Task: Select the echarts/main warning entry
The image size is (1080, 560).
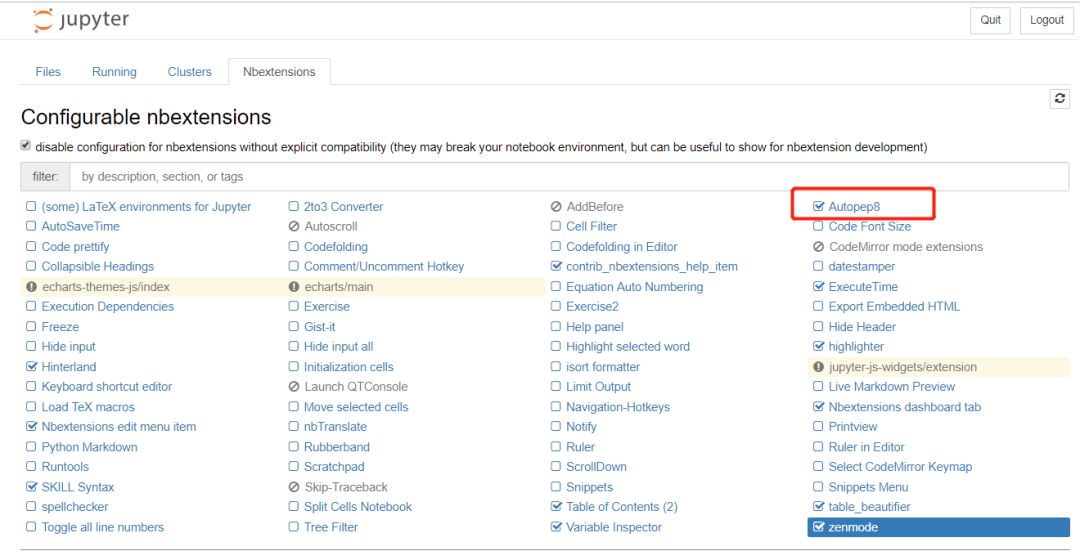Action: point(338,287)
